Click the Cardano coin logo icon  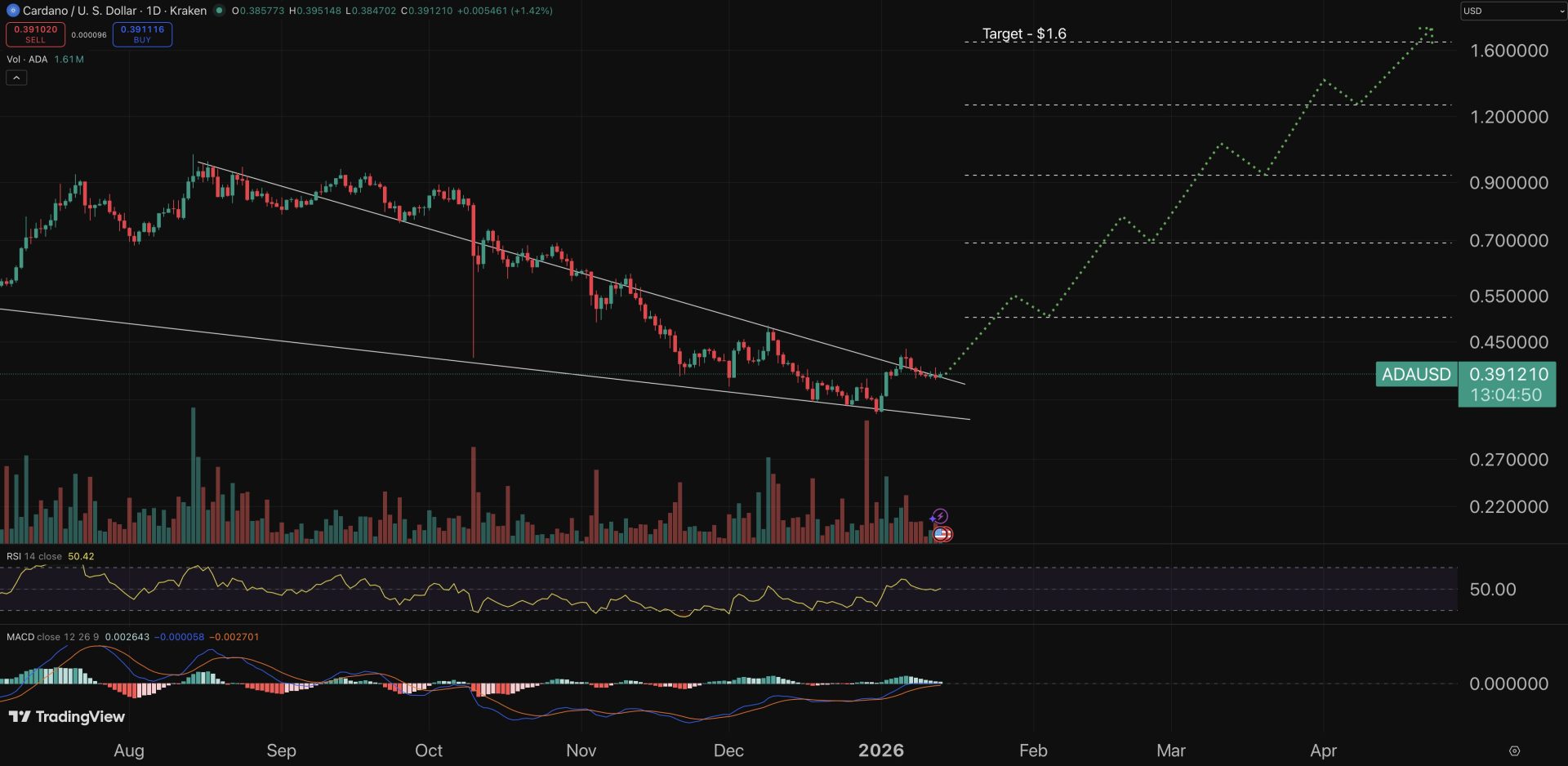[12, 11]
